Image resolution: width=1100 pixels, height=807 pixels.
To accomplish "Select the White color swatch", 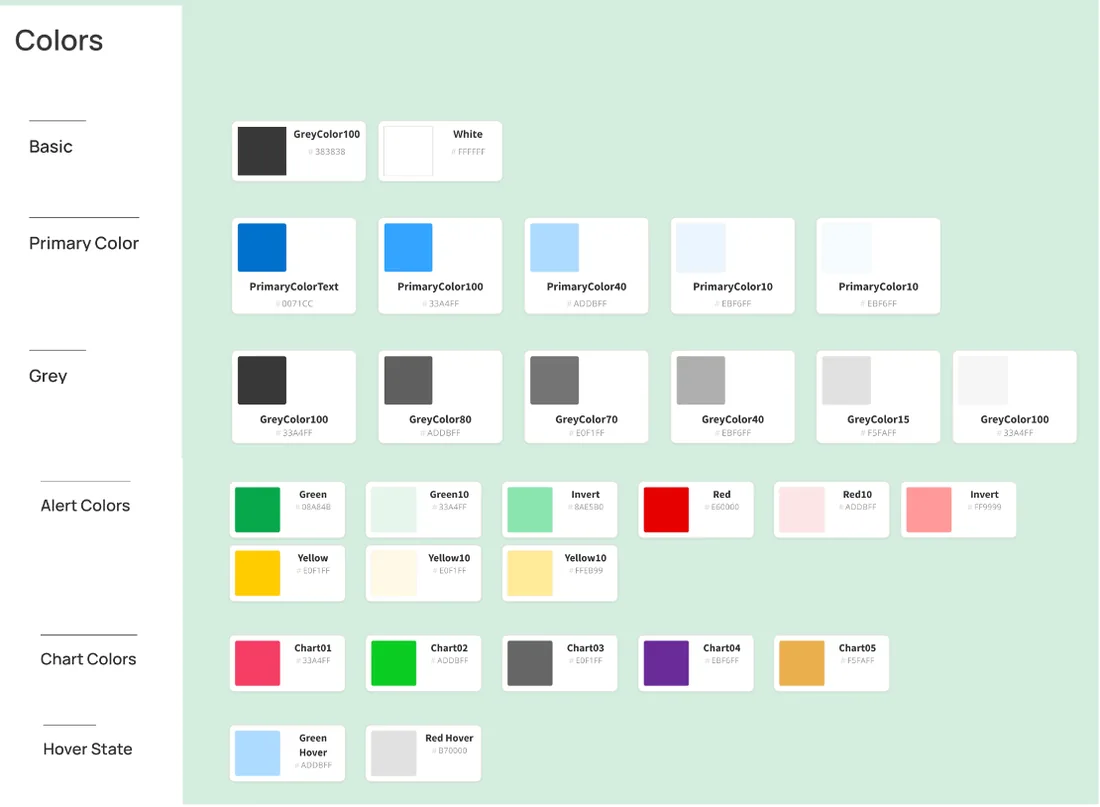I will 408,151.
